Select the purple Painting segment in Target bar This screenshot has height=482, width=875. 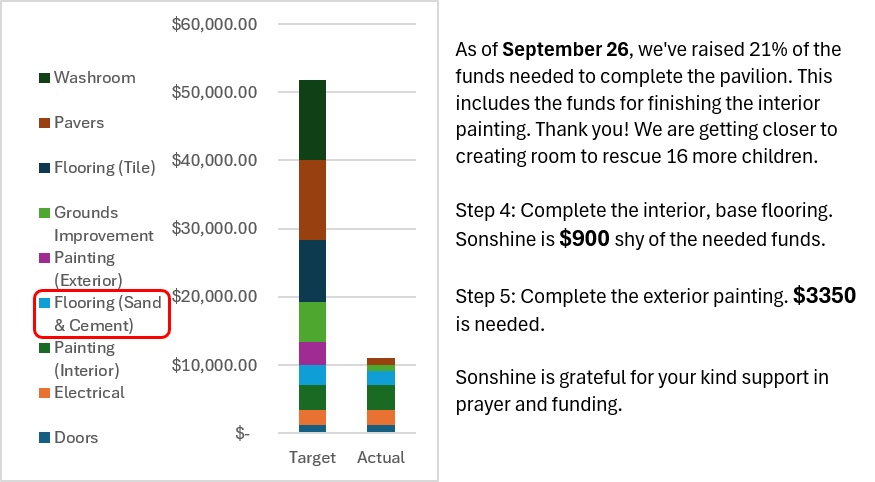coord(312,353)
